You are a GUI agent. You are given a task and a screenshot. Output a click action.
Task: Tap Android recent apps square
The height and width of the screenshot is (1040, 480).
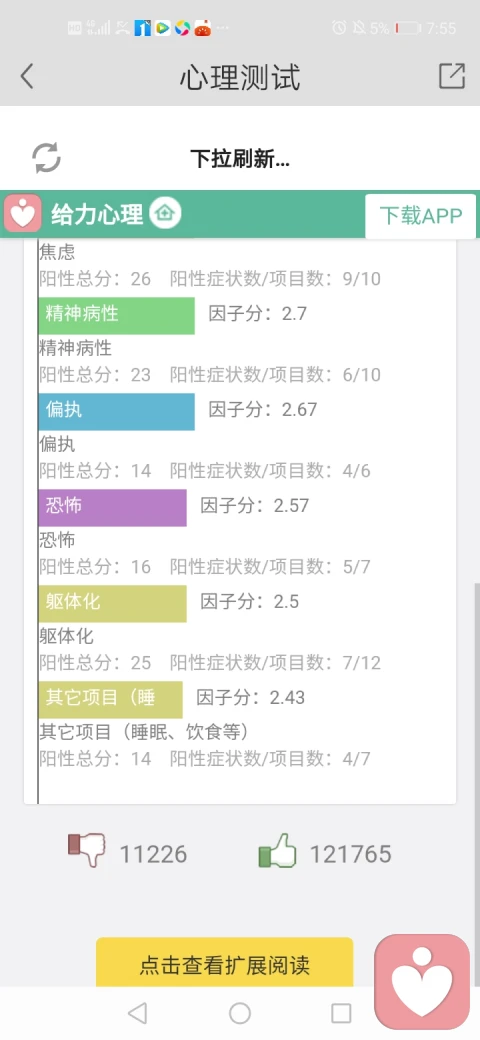click(x=341, y=1013)
